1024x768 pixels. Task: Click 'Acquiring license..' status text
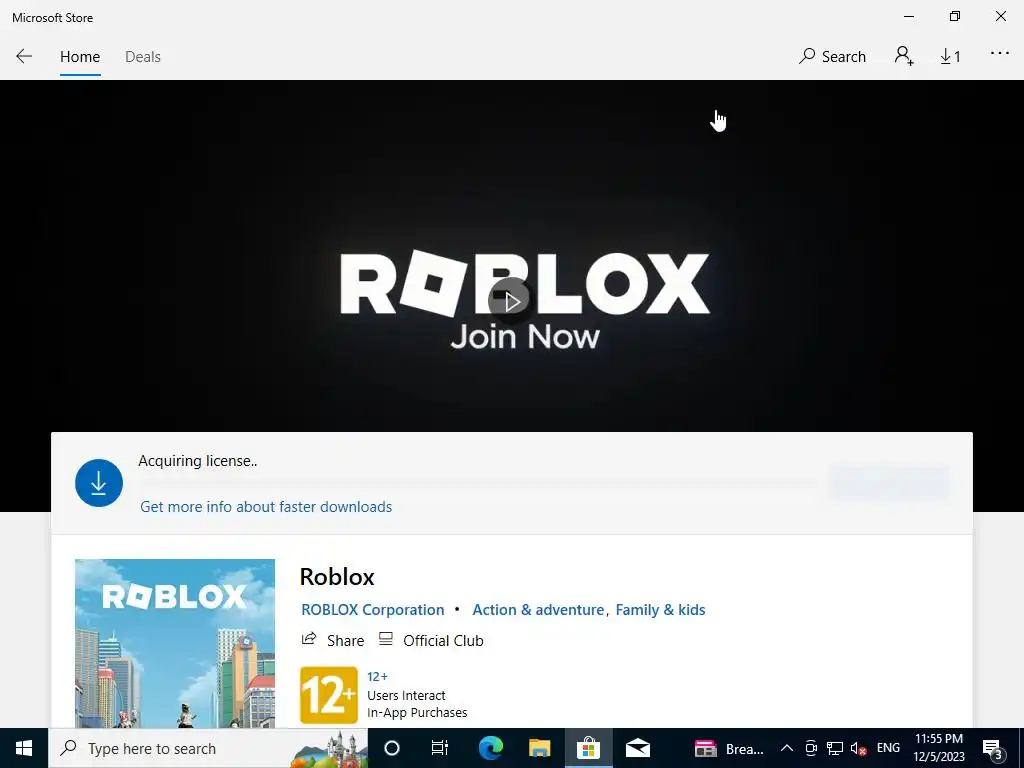point(197,461)
